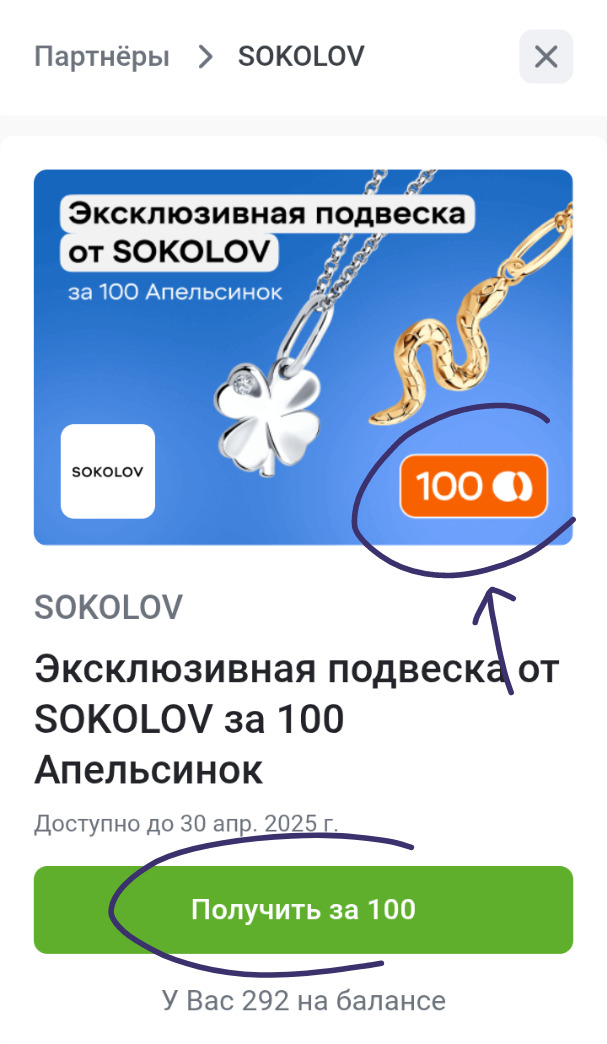Click the orange coin icon in the 100 badge
Viewport: 607px width, 1044px height.
512,486
